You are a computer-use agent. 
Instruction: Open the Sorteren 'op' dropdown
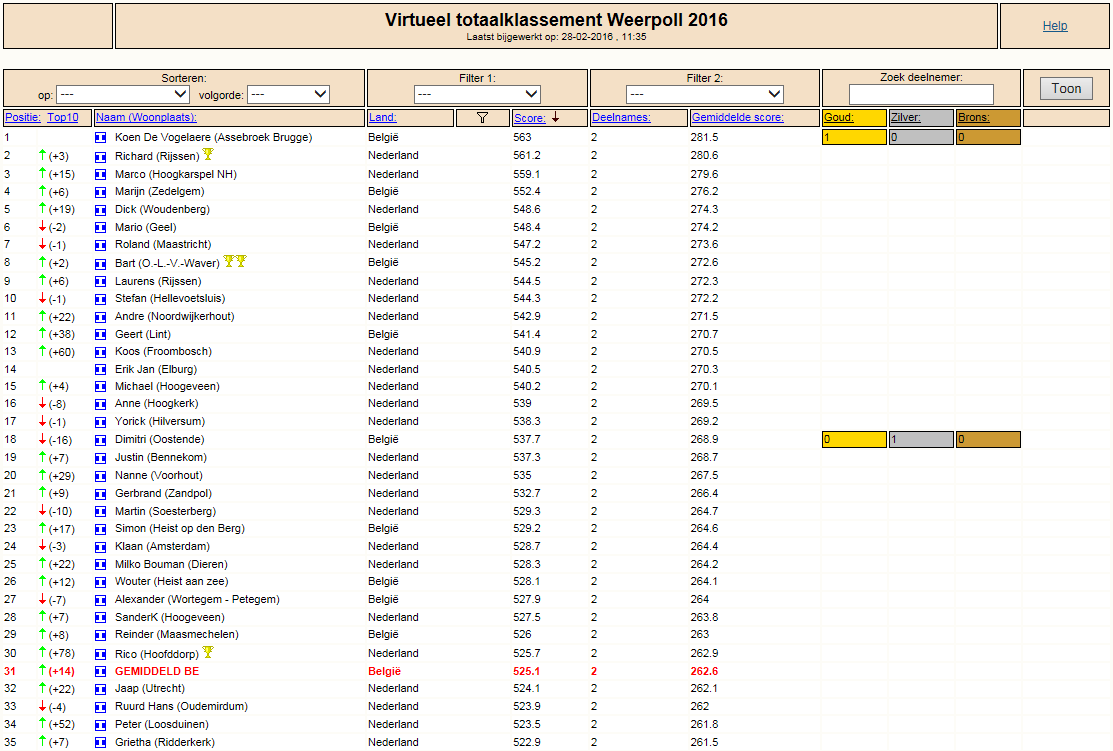tap(123, 94)
